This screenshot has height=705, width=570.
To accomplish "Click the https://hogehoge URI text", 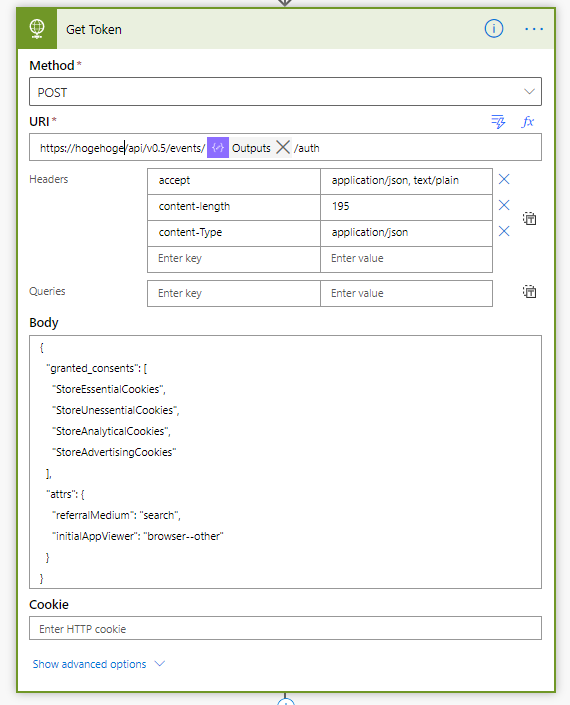I will [81, 148].
